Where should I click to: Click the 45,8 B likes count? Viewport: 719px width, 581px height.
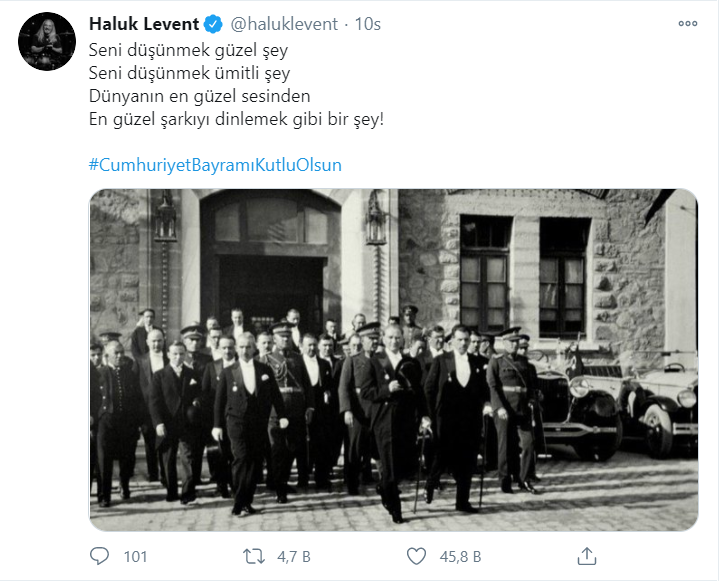pyautogui.click(x=462, y=556)
